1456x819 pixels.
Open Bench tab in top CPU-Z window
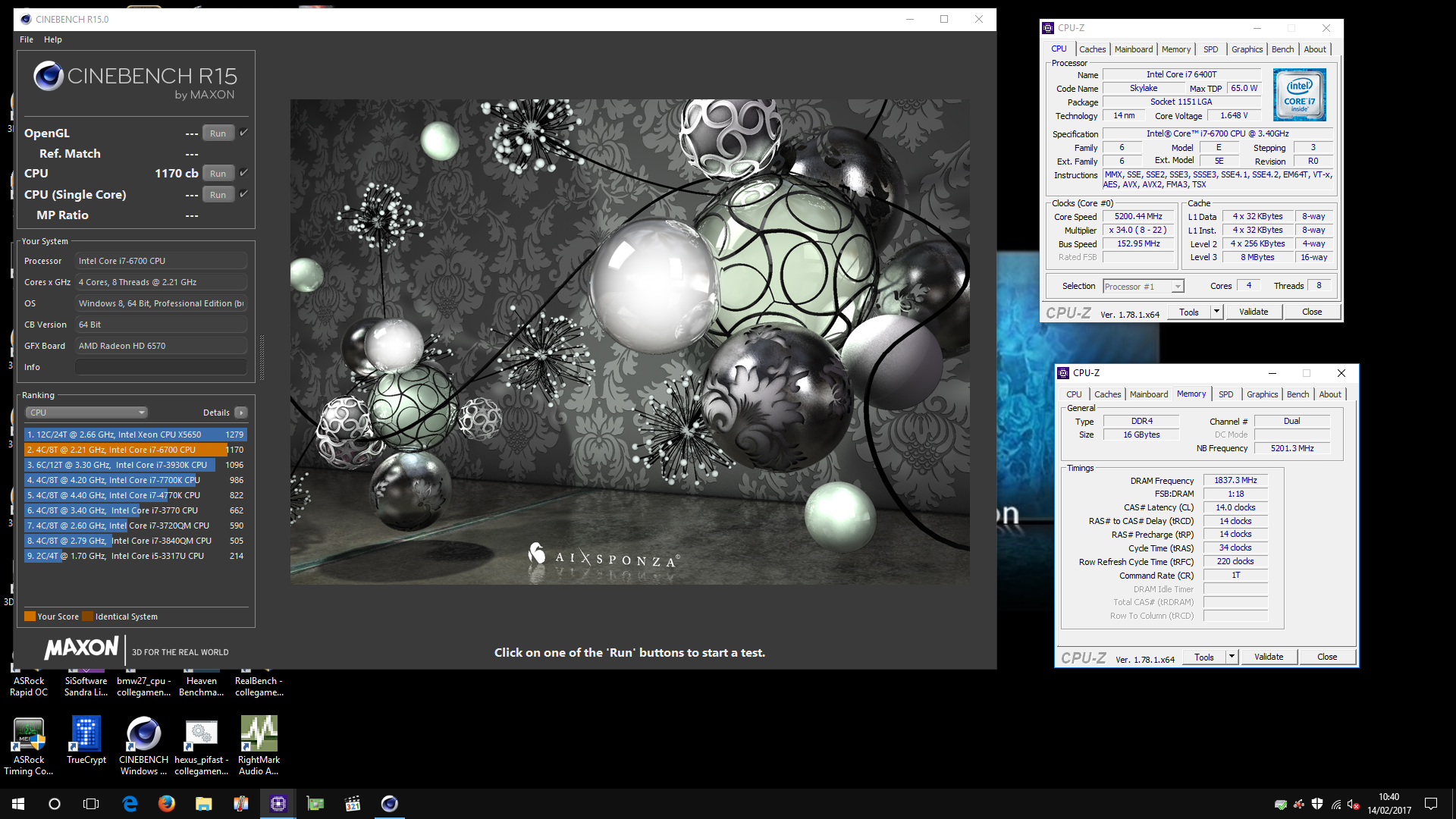tap(1283, 49)
